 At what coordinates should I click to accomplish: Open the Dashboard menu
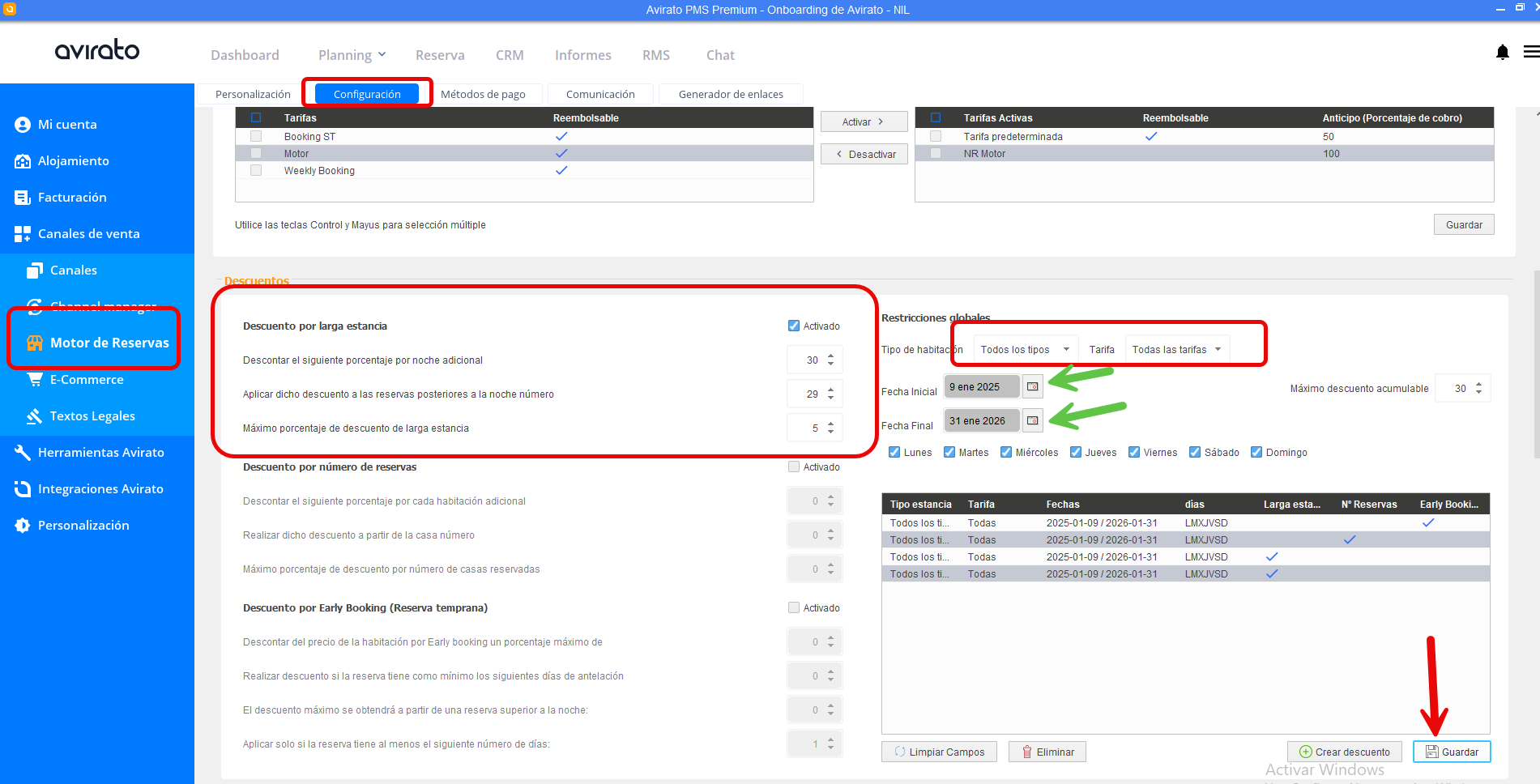pos(245,55)
